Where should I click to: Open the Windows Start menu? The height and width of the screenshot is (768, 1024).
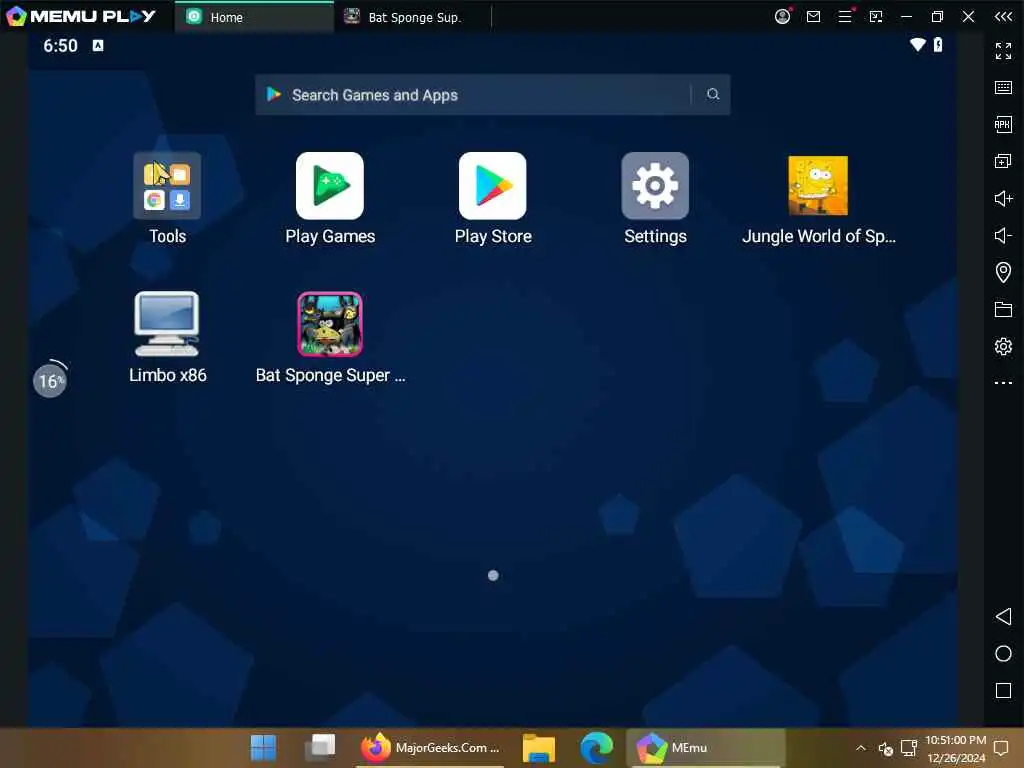tap(263, 748)
